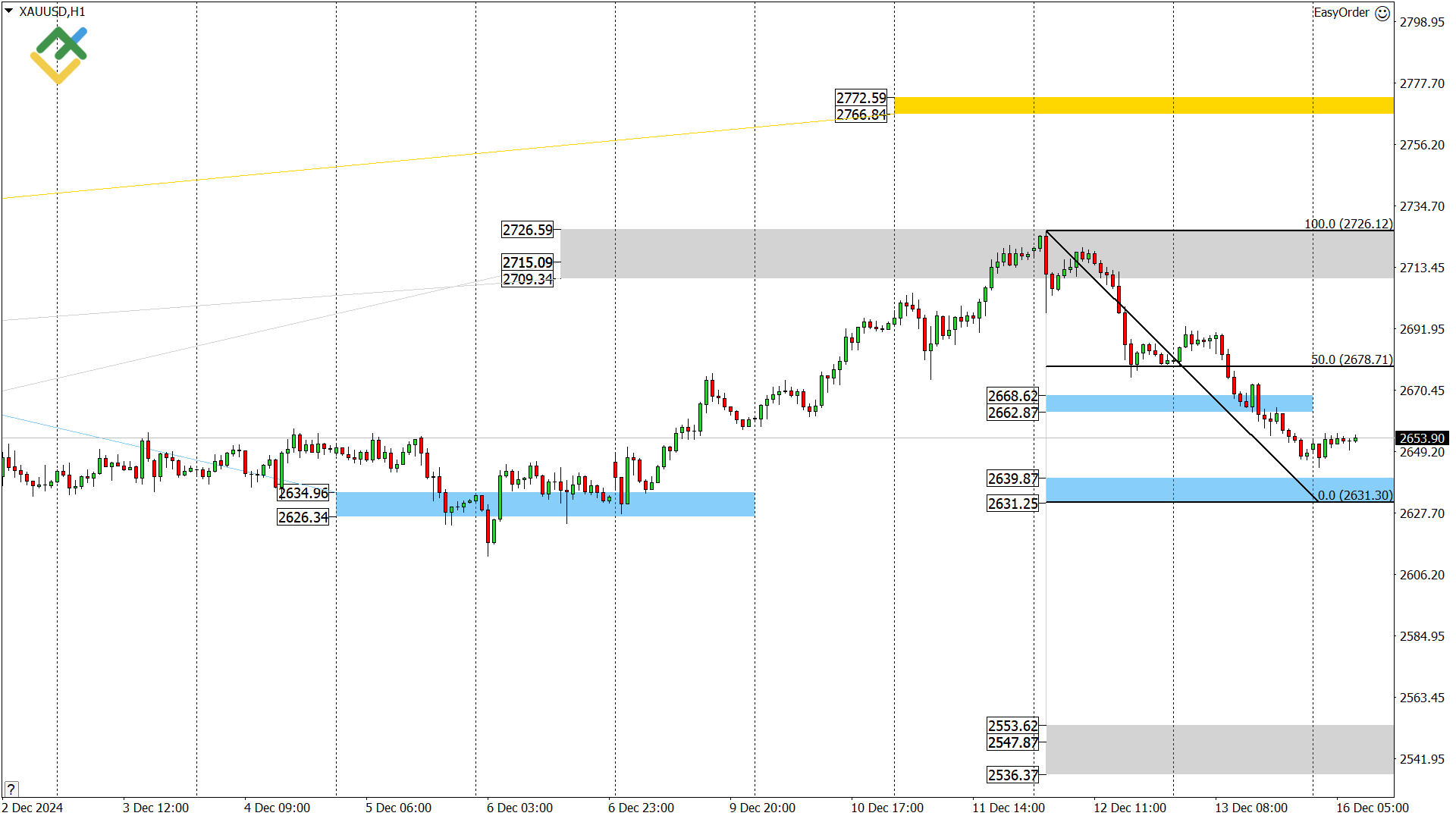This screenshot has height=819, width=1456.
Task: Click the 2668.62 blue zone label
Action: [1012, 396]
